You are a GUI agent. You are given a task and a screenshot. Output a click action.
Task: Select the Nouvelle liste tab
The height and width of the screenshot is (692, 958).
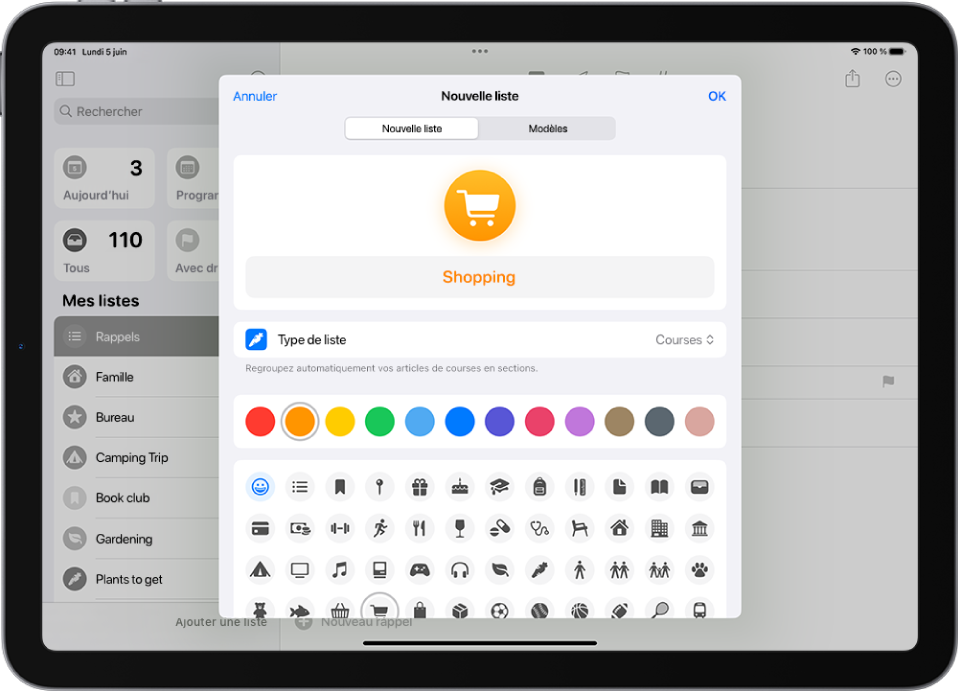coord(412,129)
